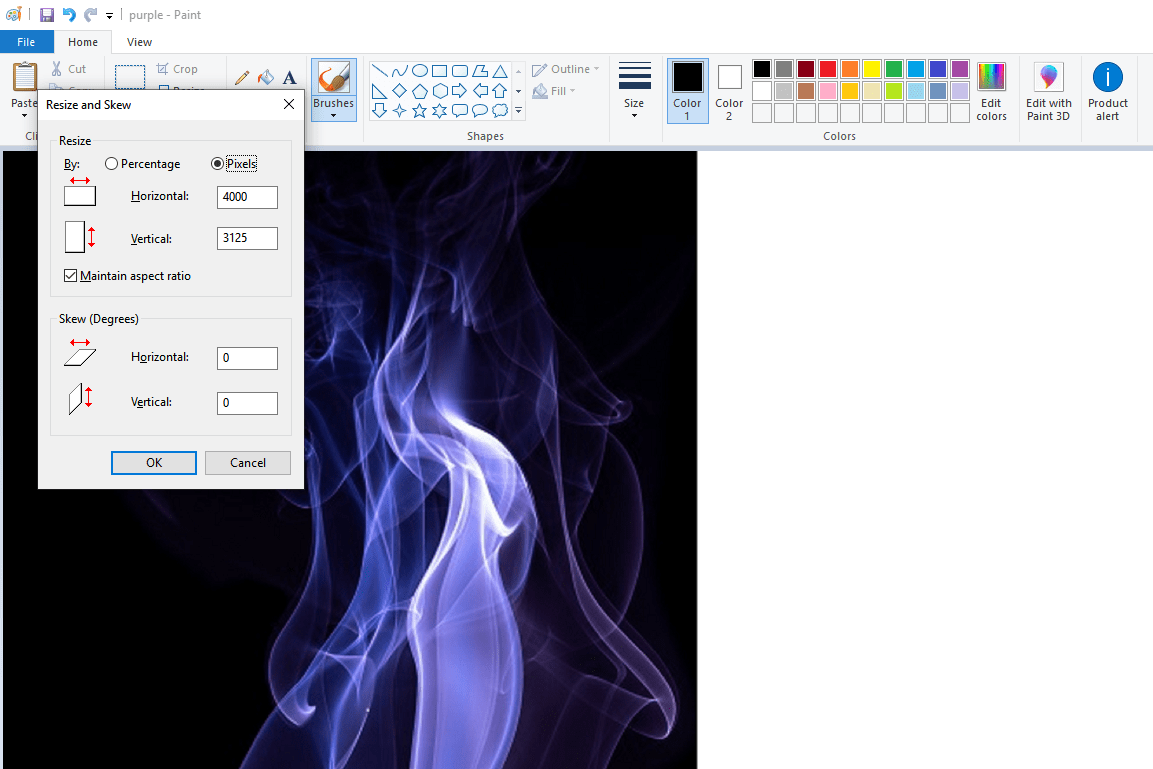The image size is (1153, 769).
Task: Click the Horizontal pixels input field
Action: tap(246, 197)
